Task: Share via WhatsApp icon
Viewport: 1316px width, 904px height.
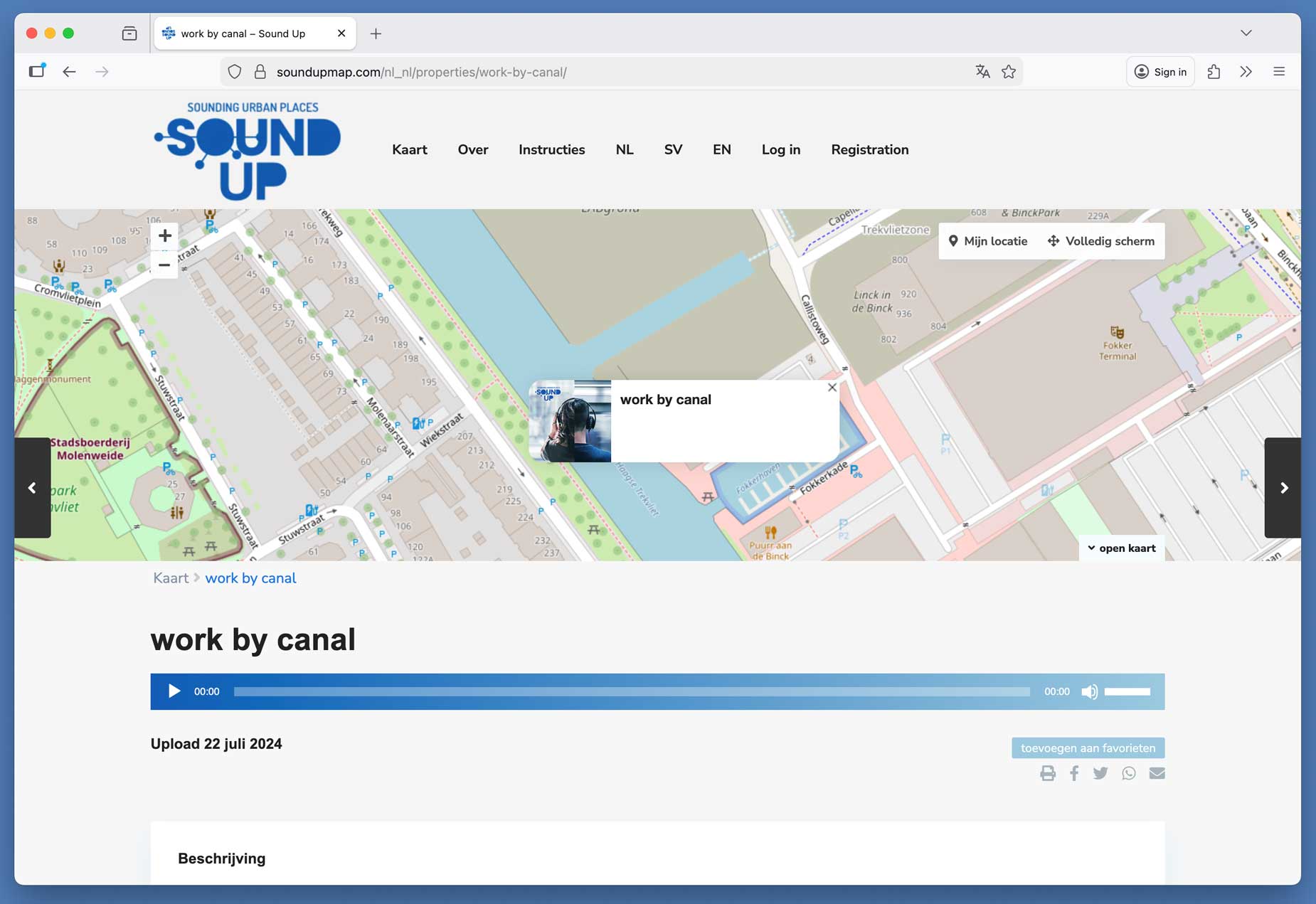Action: (x=1129, y=773)
